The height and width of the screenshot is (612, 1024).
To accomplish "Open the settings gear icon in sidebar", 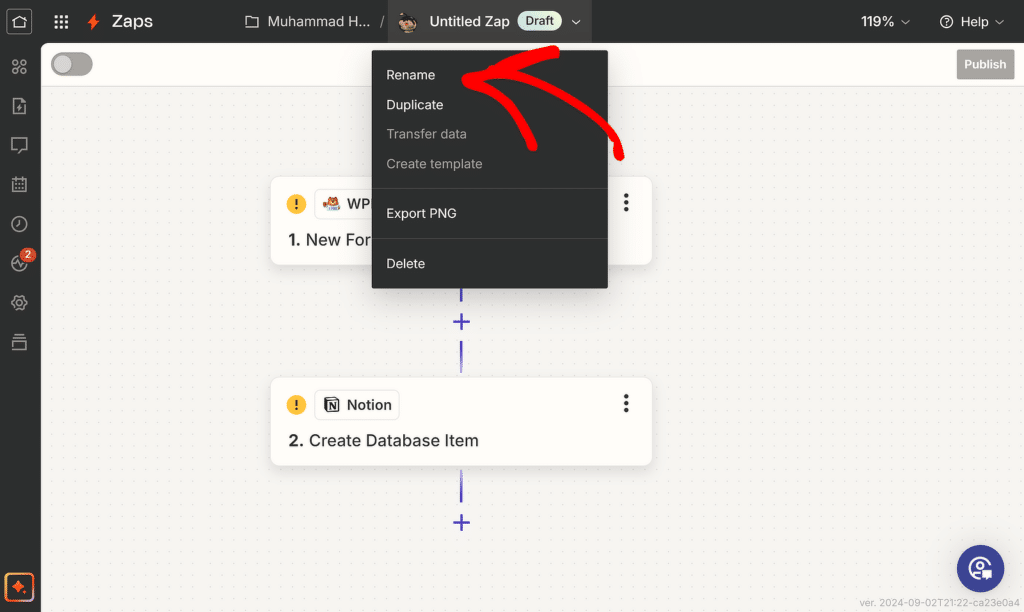I will 19,302.
